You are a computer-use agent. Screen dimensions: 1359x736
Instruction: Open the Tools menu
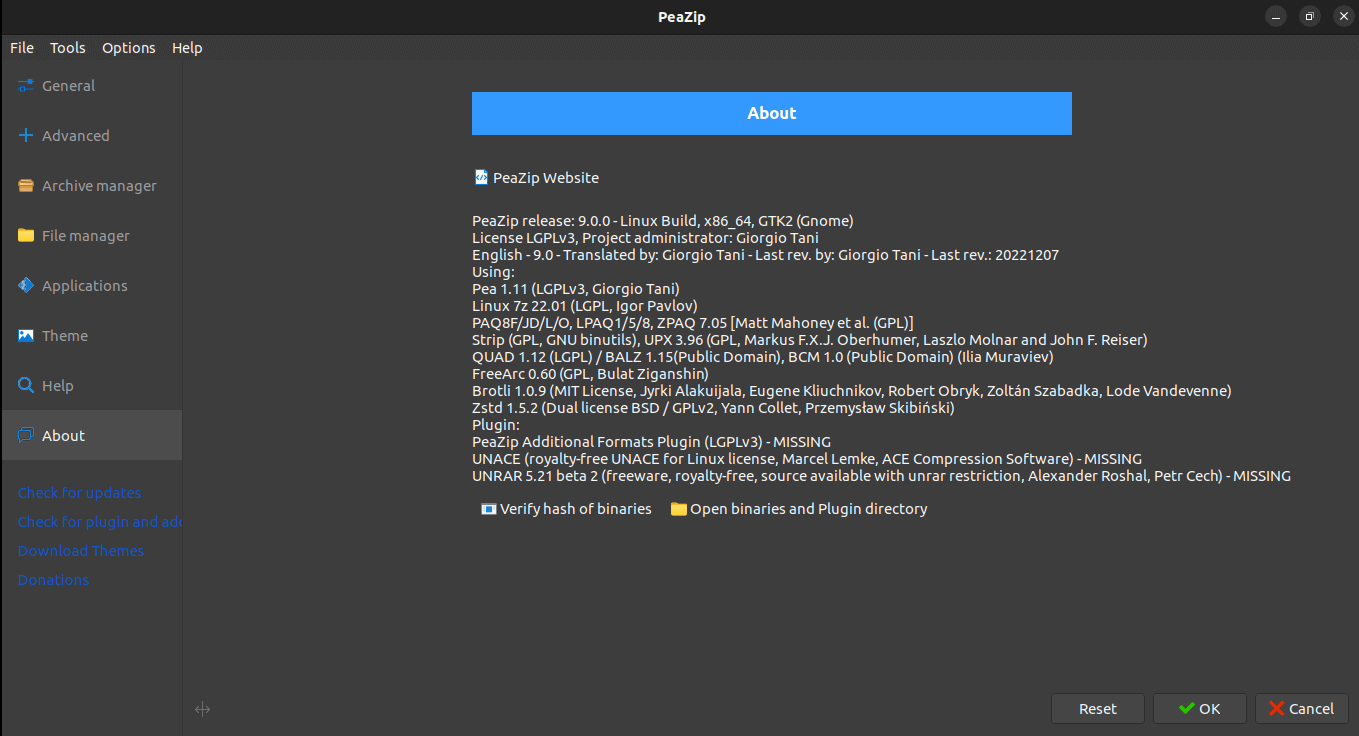tap(68, 48)
